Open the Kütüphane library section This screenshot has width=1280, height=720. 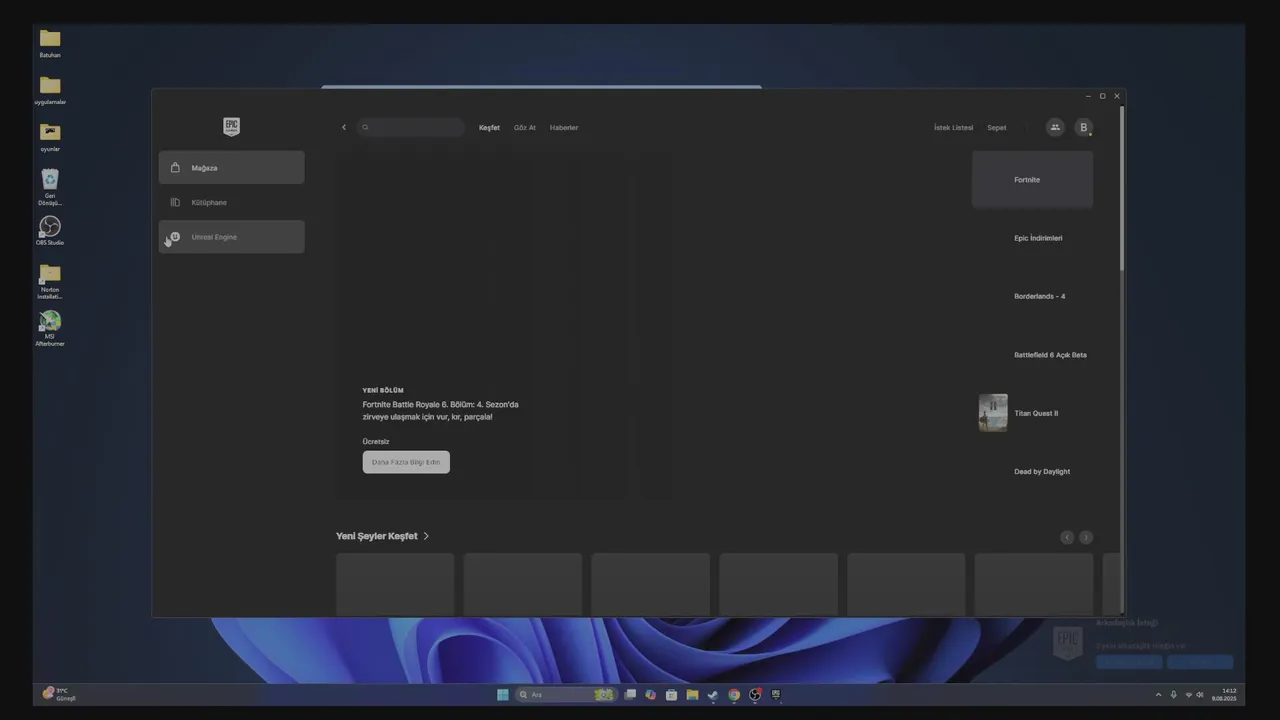(x=231, y=202)
